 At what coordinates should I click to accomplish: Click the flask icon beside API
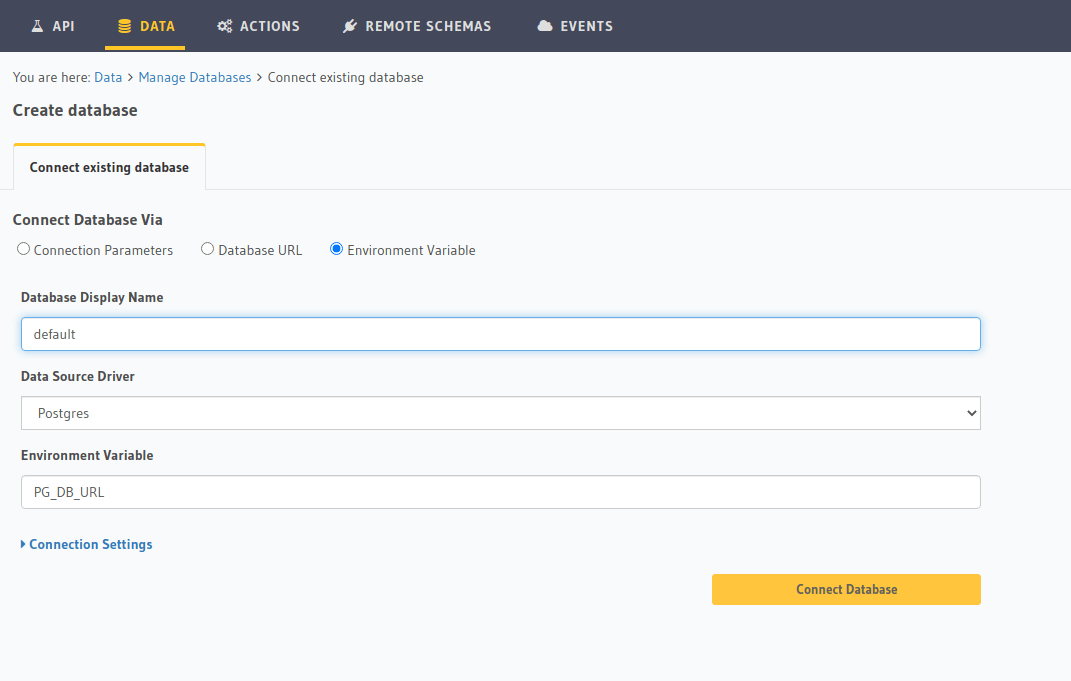click(37, 26)
